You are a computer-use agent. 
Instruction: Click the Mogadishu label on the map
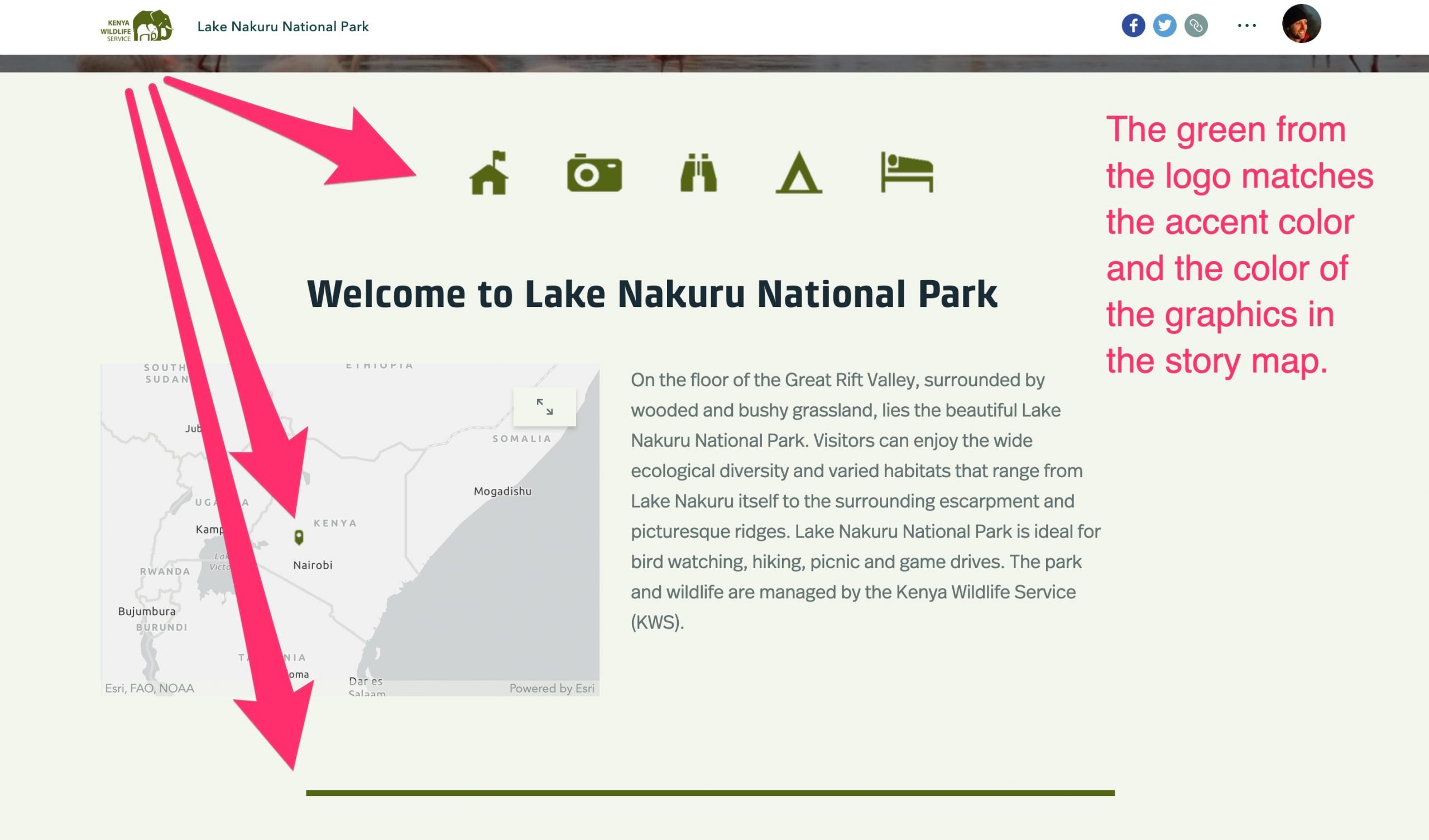(502, 491)
